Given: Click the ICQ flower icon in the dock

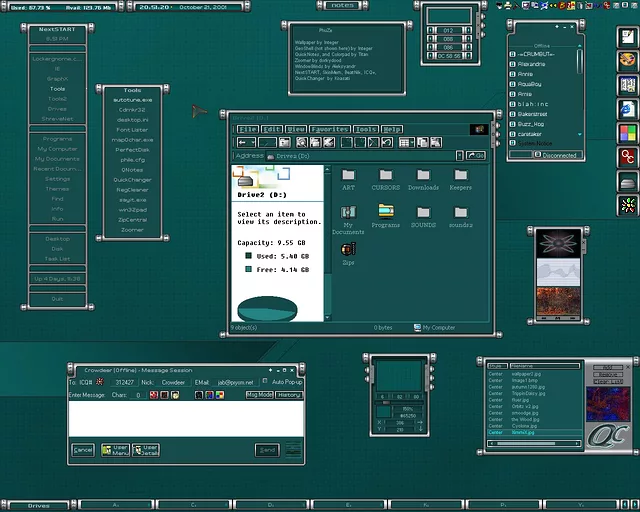Looking at the screenshot, I should point(628,206).
